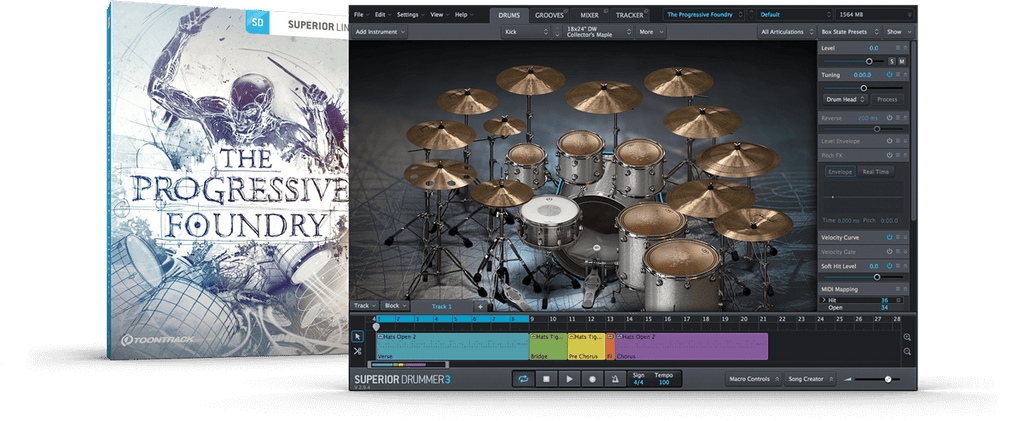Open the Level section menu icon
This screenshot has height=421, width=1024.
click(898, 48)
